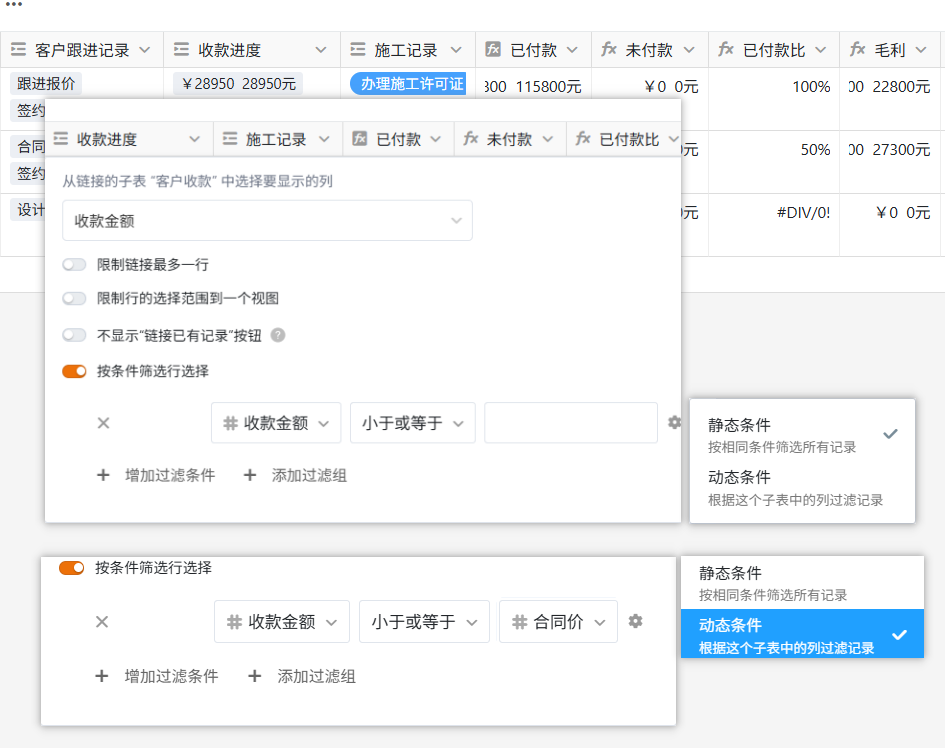Remove the upper 收款金额 filter with X icon

tap(103, 423)
